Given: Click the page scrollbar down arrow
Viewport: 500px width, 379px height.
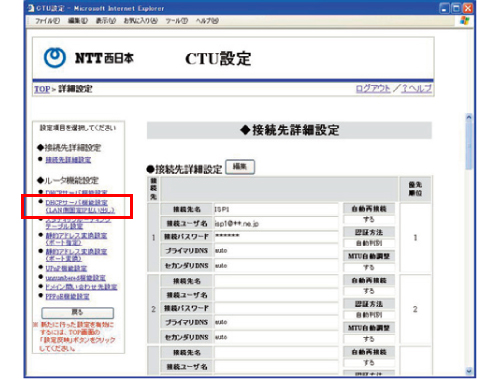Looking at the screenshot, I should [469, 371].
